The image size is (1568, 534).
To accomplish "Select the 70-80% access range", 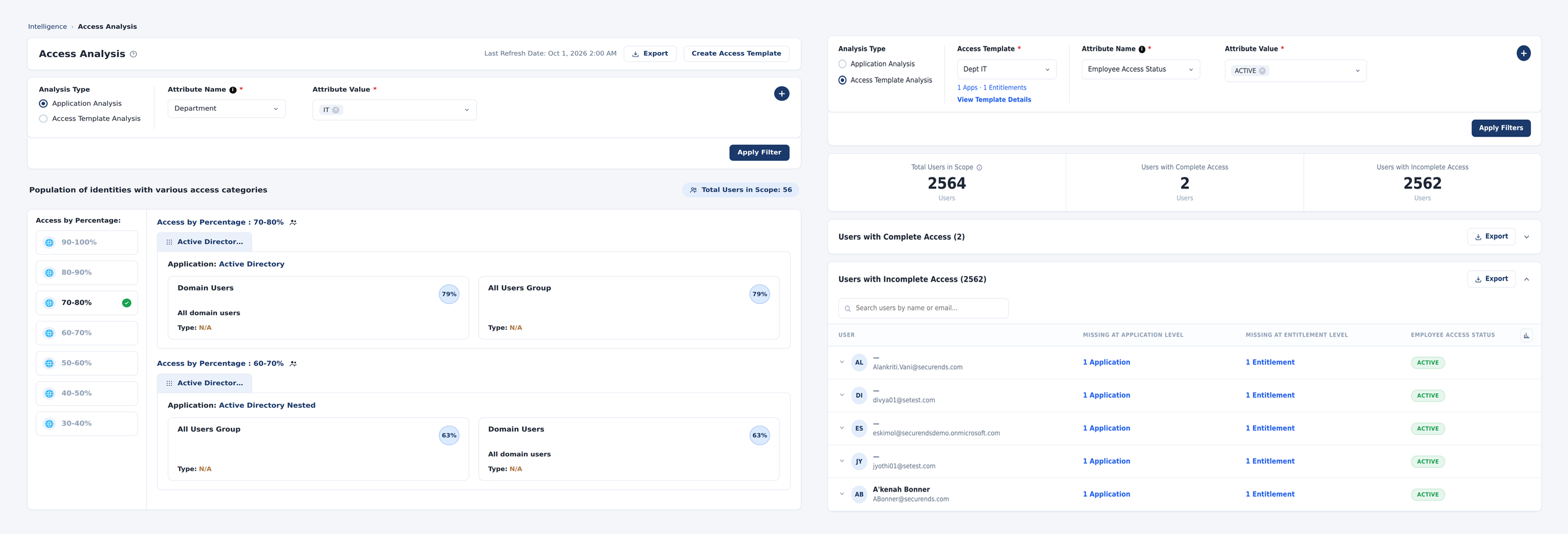I will 87,303.
